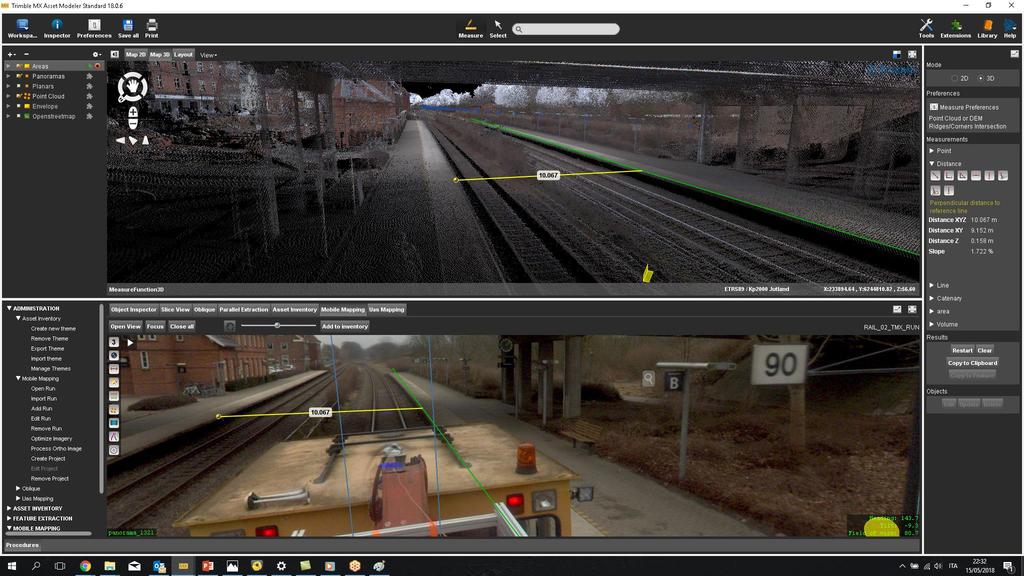
Task: Click the layer panel gear settings icon
Action: (x=97, y=54)
